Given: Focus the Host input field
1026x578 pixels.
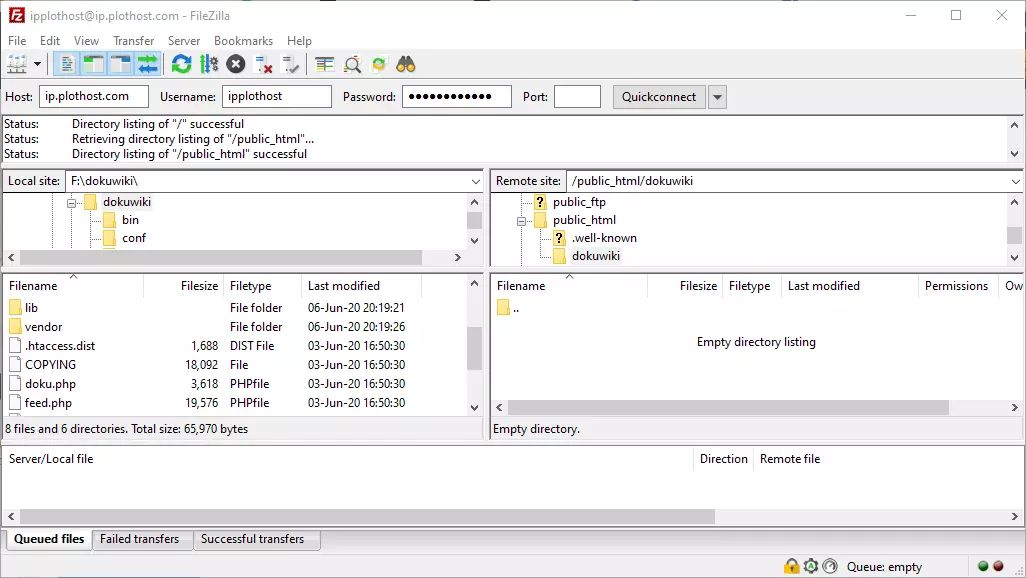Looking at the screenshot, I should click(94, 96).
